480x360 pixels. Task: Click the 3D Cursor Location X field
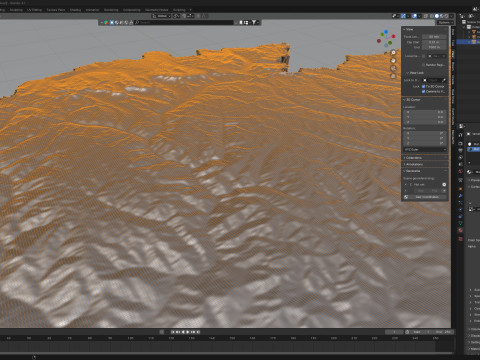(425, 112)
